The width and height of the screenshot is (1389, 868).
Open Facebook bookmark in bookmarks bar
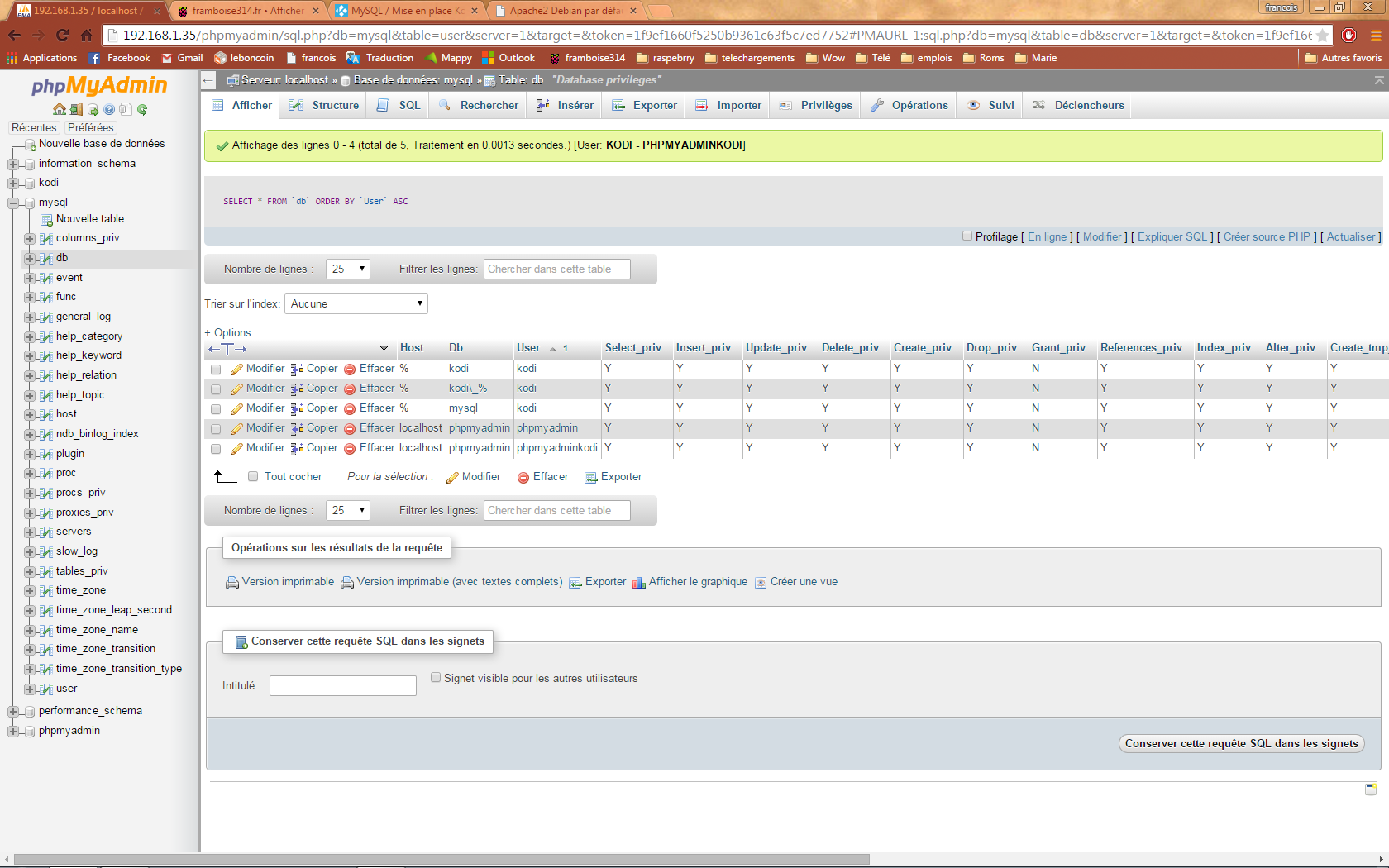tap(119, 58)
